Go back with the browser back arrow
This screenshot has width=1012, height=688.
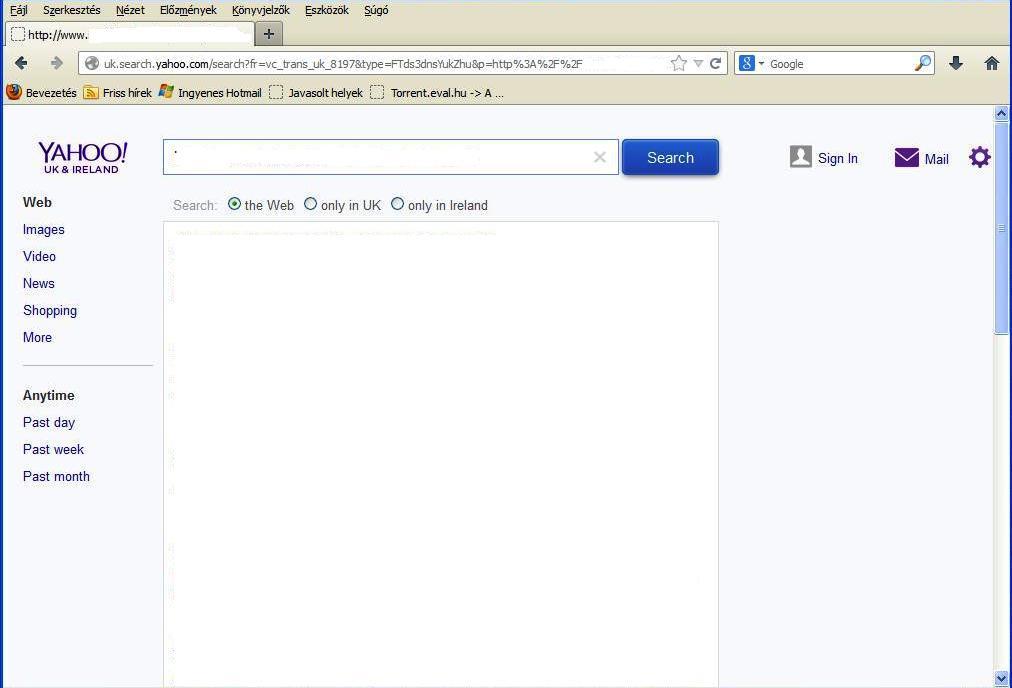point(21,63)
